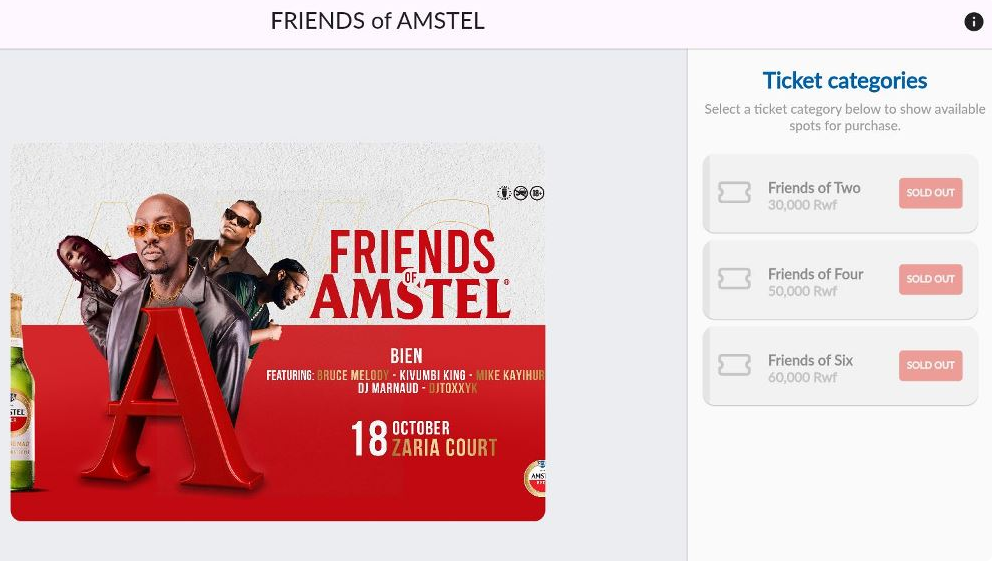This screenshot has height=561, width=992.
Task: Click the 50,000 Rwf price label
Action: click(x=802, y=292)
